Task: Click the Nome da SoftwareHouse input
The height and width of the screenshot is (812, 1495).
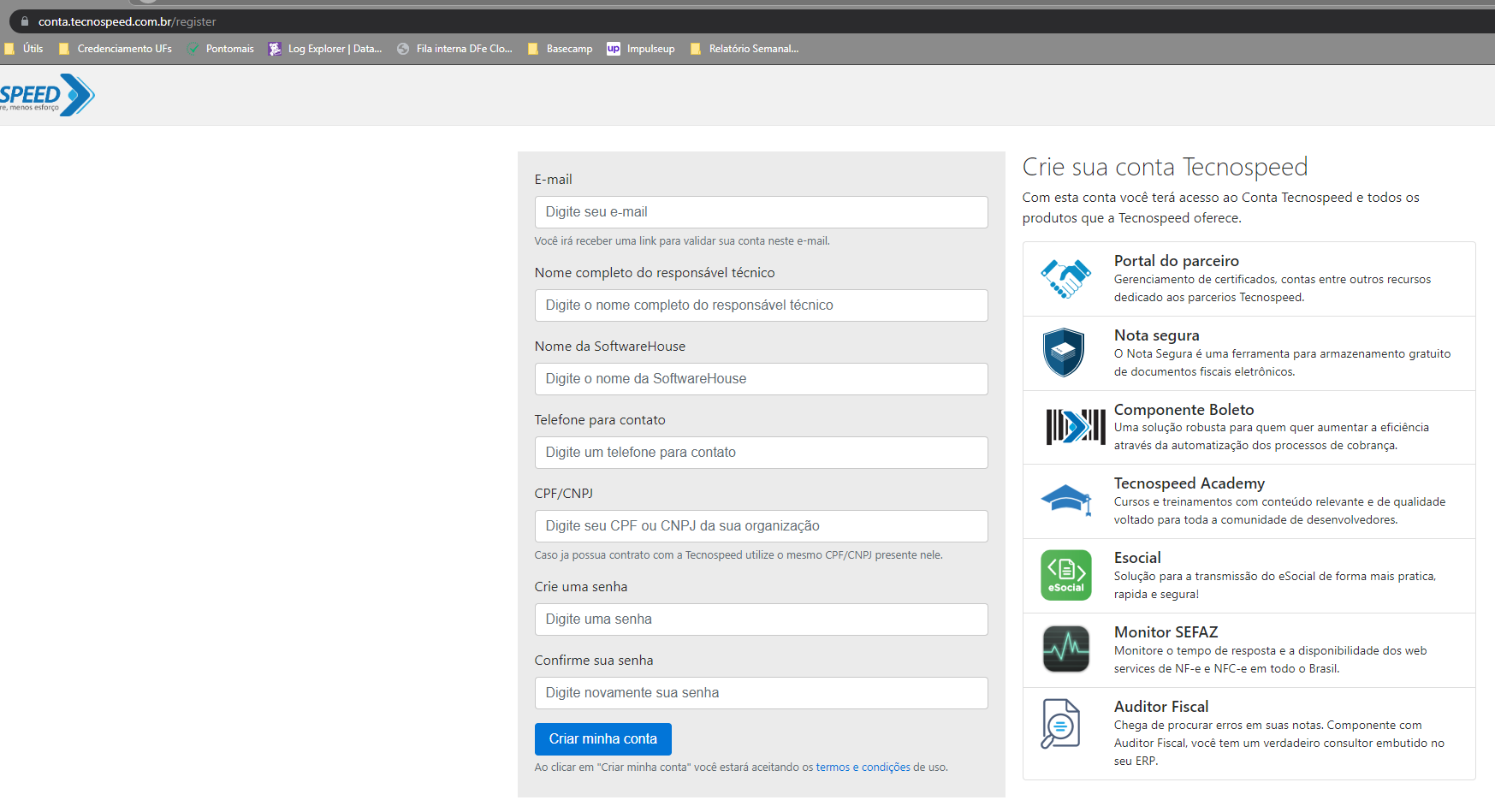Action: pos(761,379)
